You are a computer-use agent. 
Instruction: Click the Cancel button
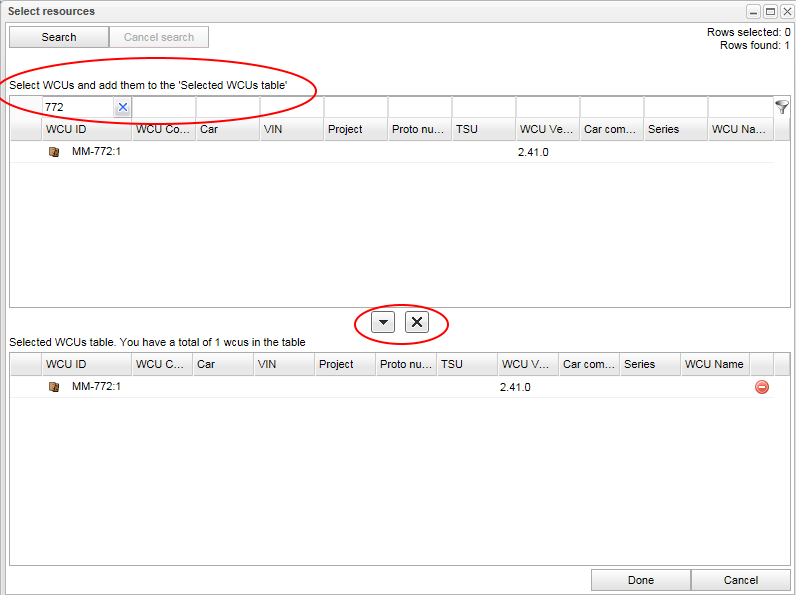740,580
